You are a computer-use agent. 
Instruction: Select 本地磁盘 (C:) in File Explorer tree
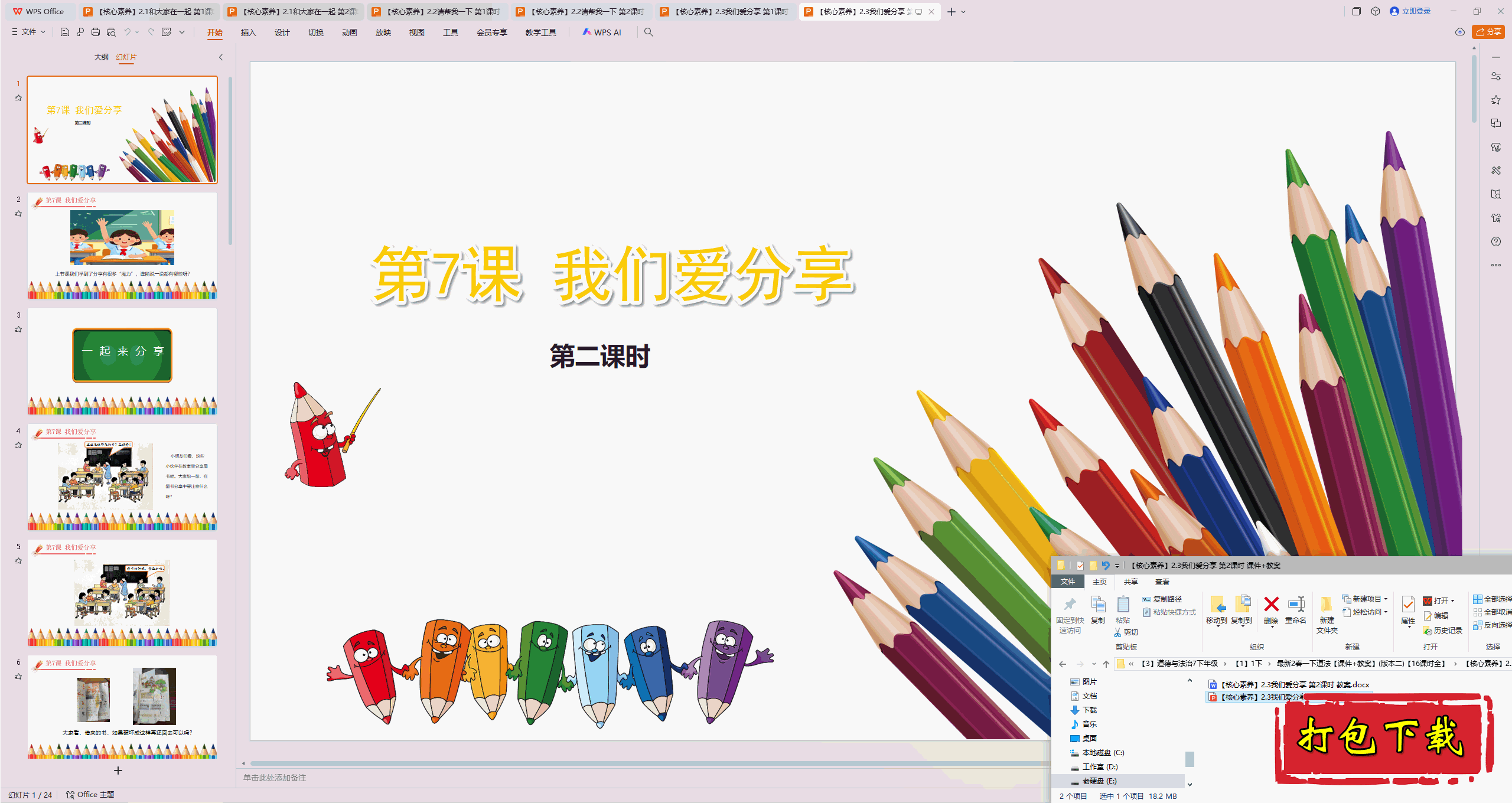pyautogui.click(x=1097, y=753)
